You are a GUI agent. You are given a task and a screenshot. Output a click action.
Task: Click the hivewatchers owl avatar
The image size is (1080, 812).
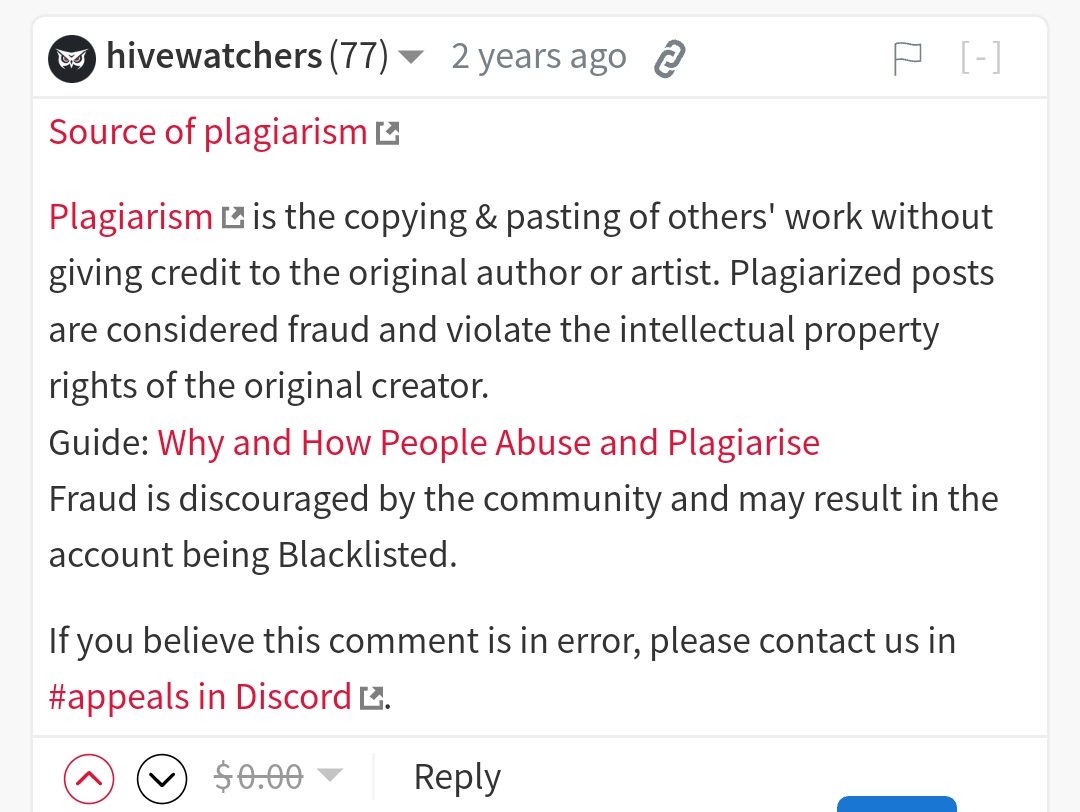[x=72, y=58]
